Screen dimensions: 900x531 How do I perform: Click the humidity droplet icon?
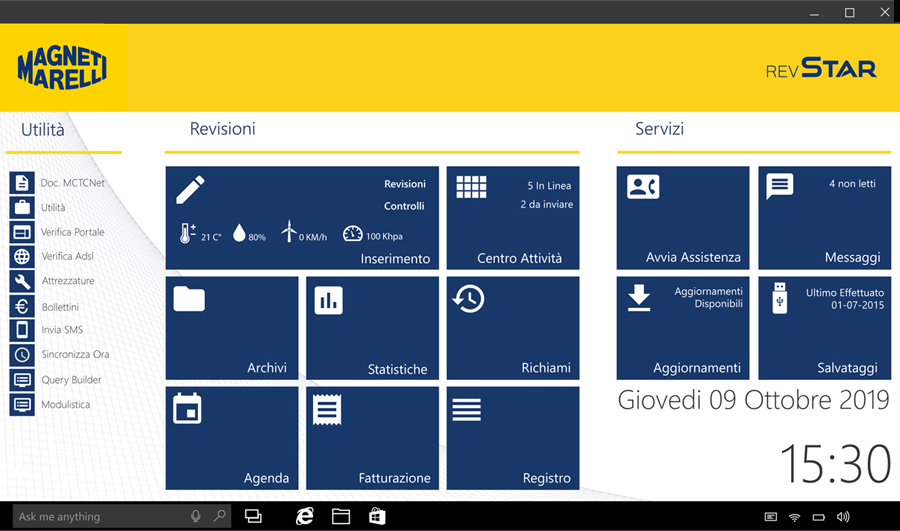point(239,233)
